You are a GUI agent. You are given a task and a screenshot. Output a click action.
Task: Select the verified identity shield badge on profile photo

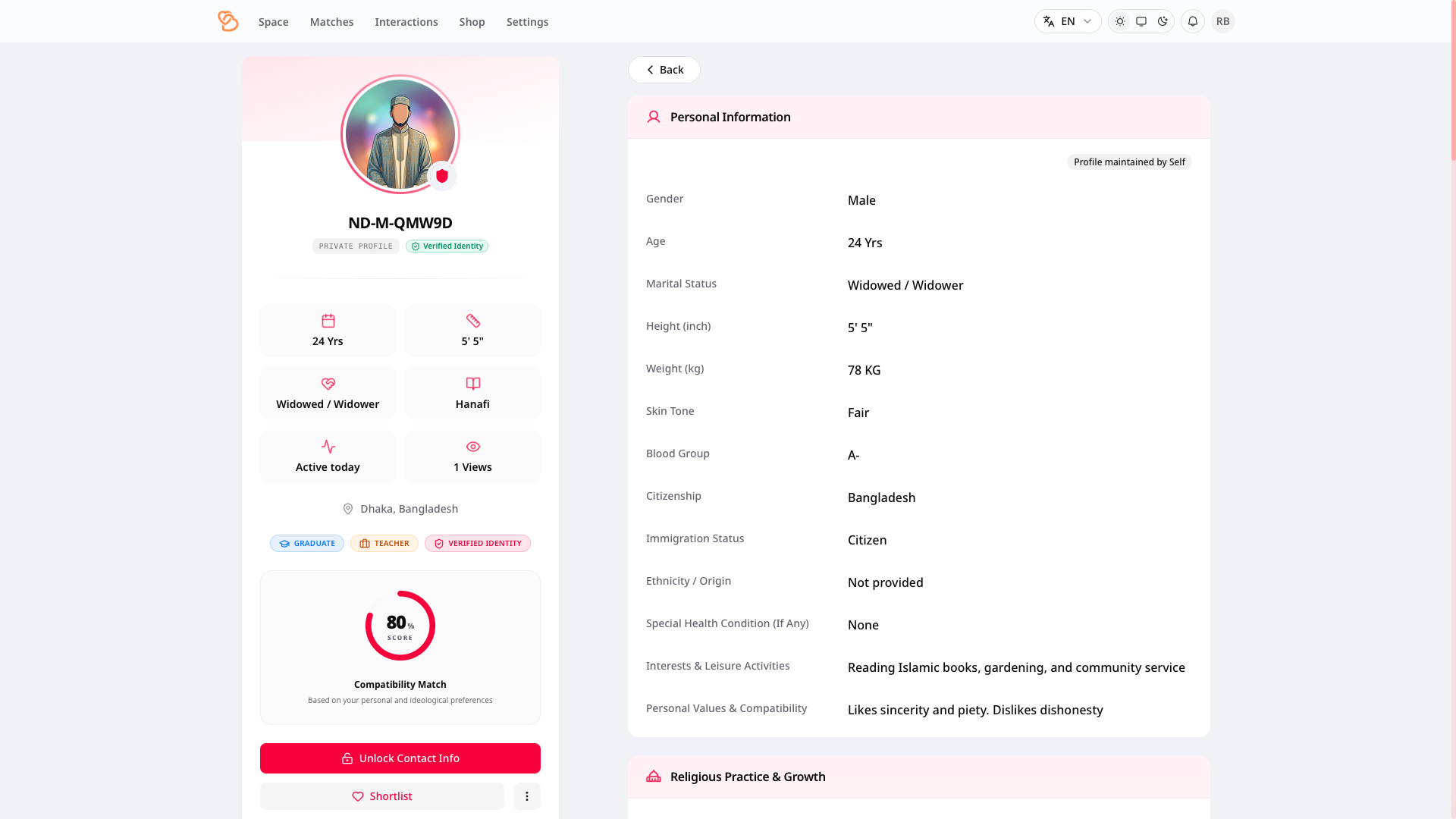442,177
